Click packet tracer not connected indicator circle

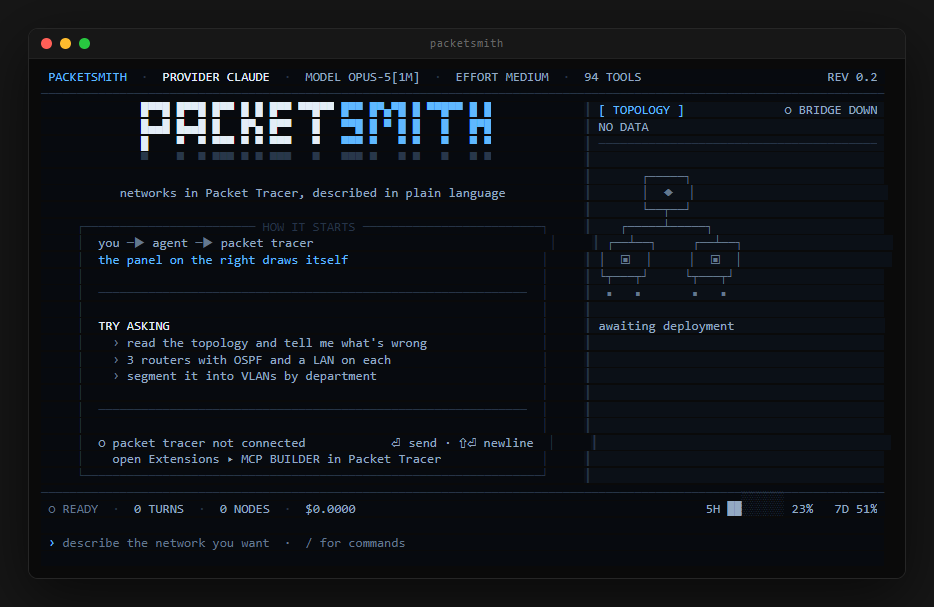pyautogui.click(x=102, y=444)
